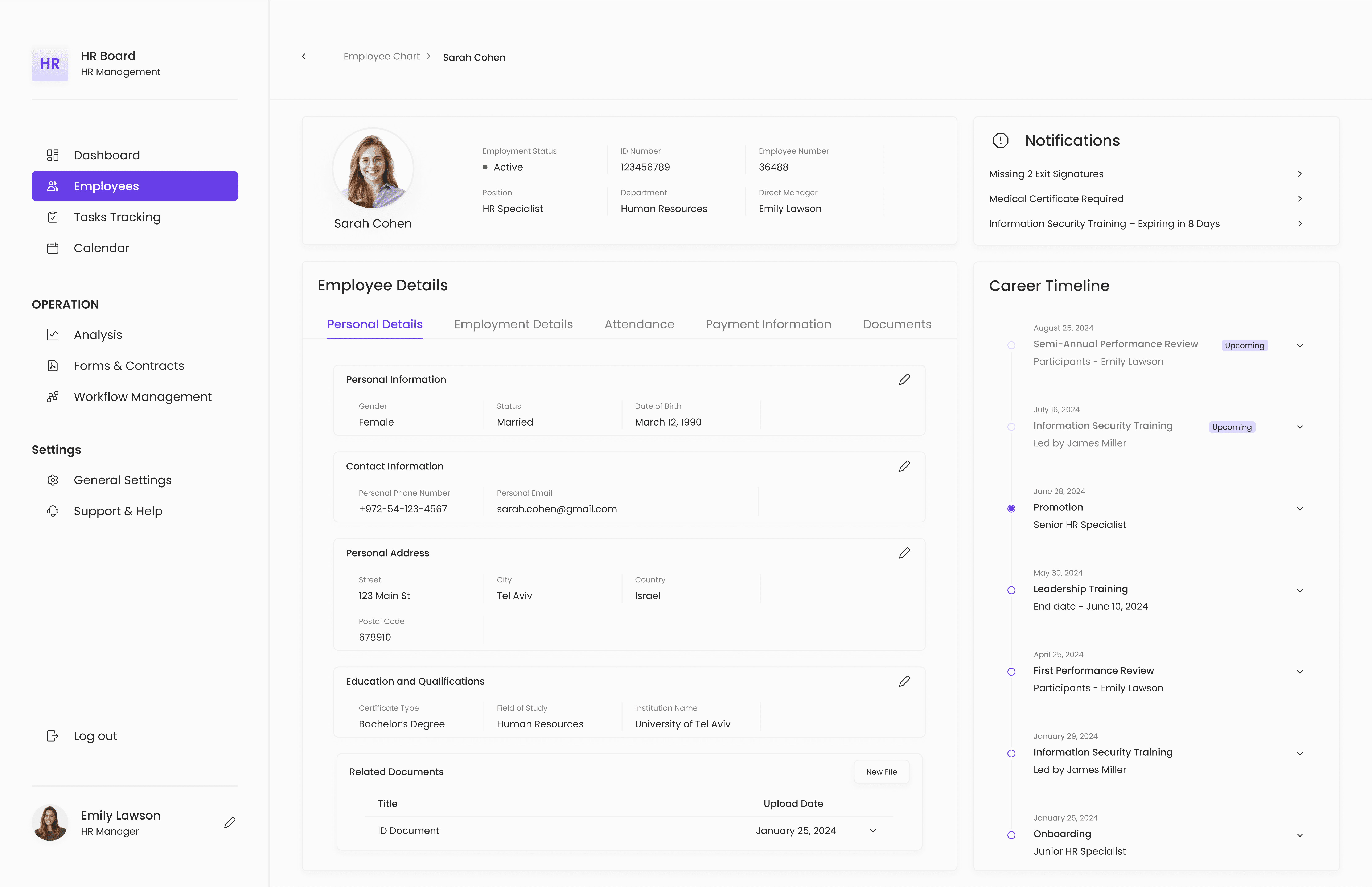Click the Workflow Management icon

52,397
